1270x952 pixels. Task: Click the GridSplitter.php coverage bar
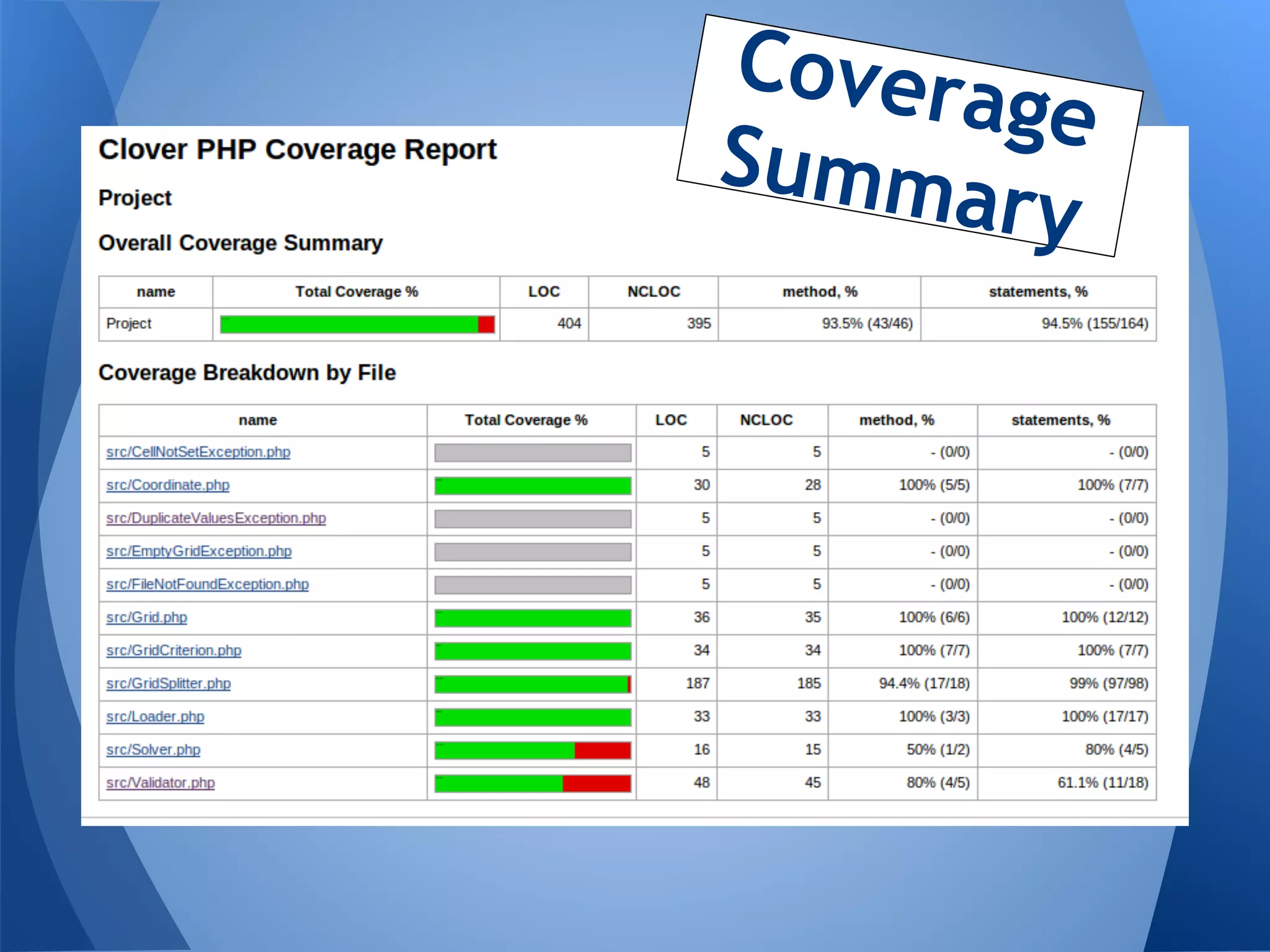click(532, 684)
